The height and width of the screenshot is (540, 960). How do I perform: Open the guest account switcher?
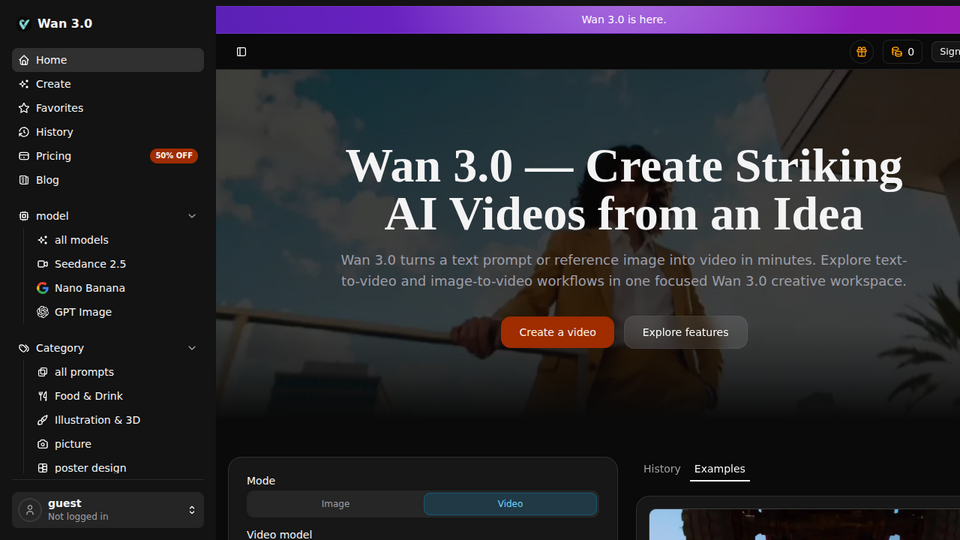point(108,509)
